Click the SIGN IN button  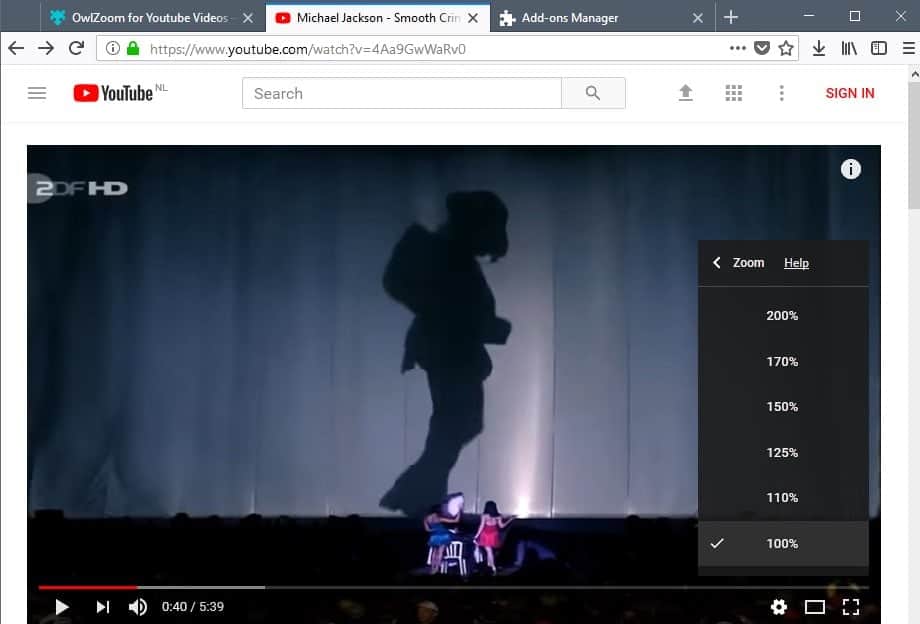pyautogui.click(x=849, y=93)
